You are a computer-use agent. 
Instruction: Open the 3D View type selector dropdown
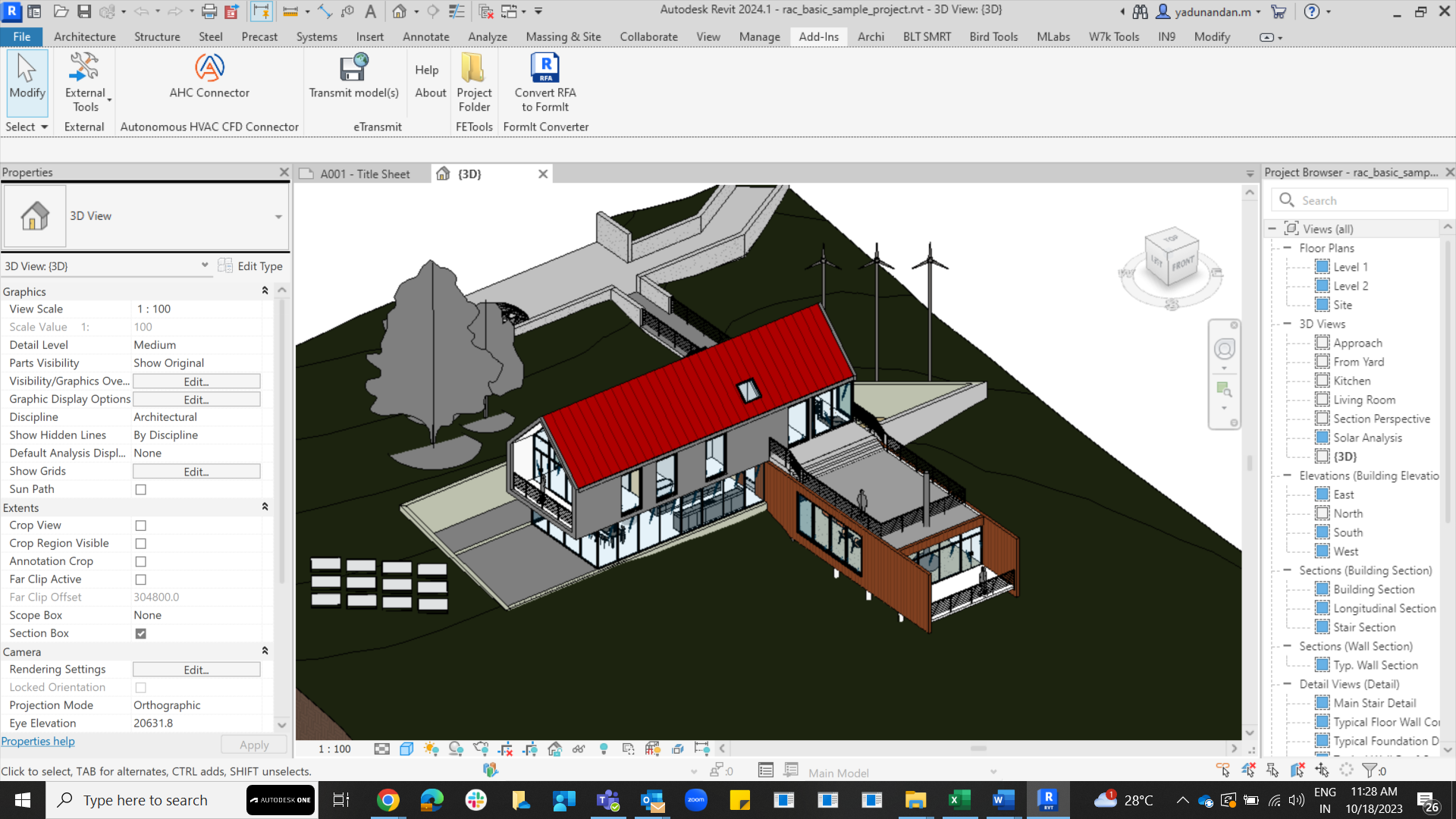point(278,217)
